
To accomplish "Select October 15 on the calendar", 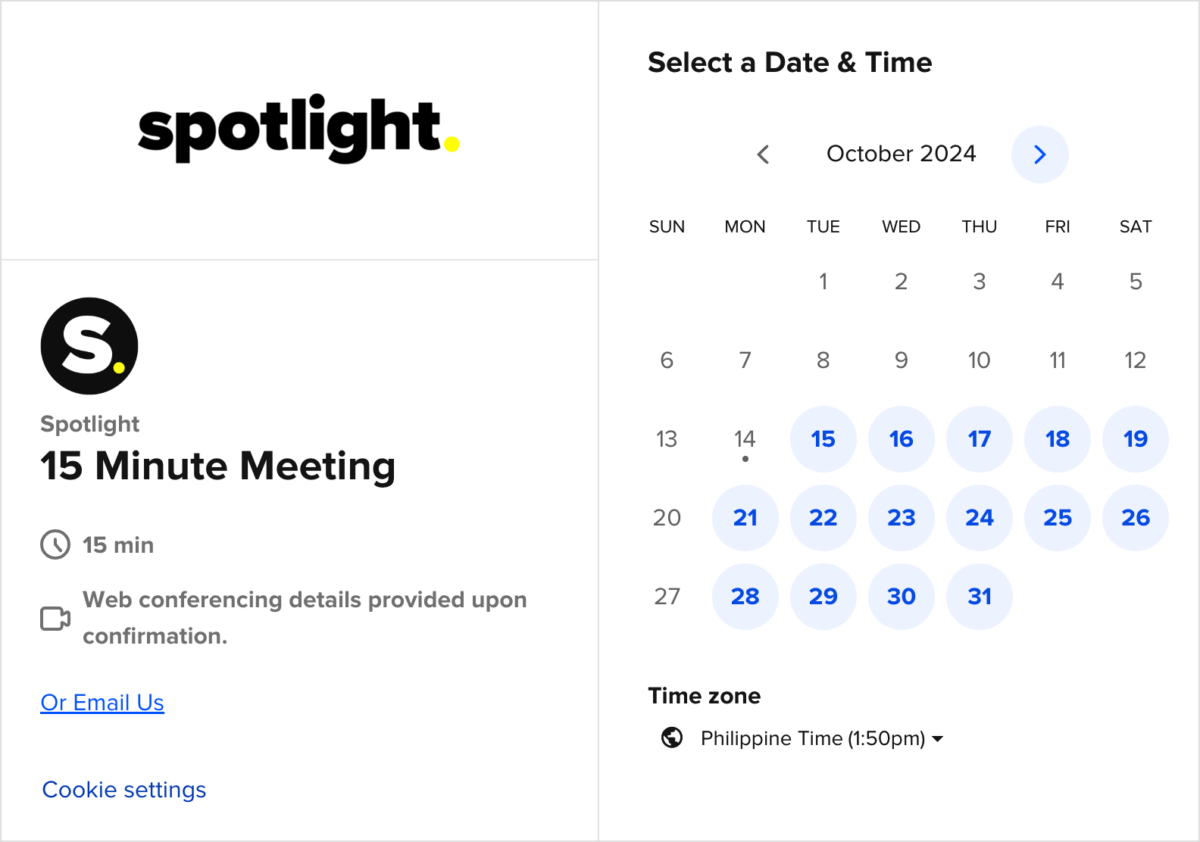I will click(823, 439).
